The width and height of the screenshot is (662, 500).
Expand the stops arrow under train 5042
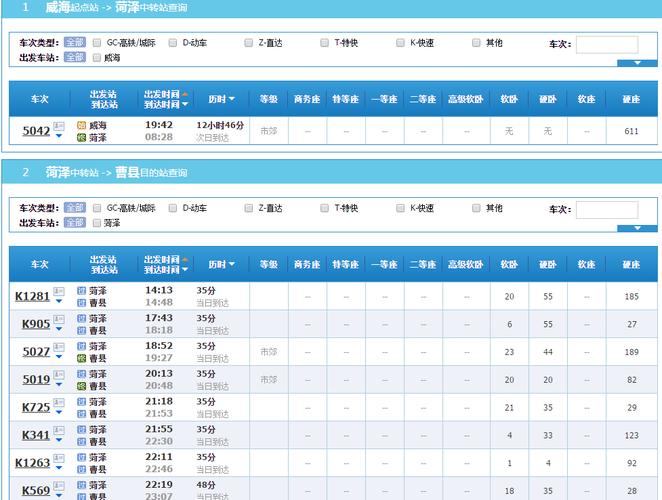(x=59, y=136)
